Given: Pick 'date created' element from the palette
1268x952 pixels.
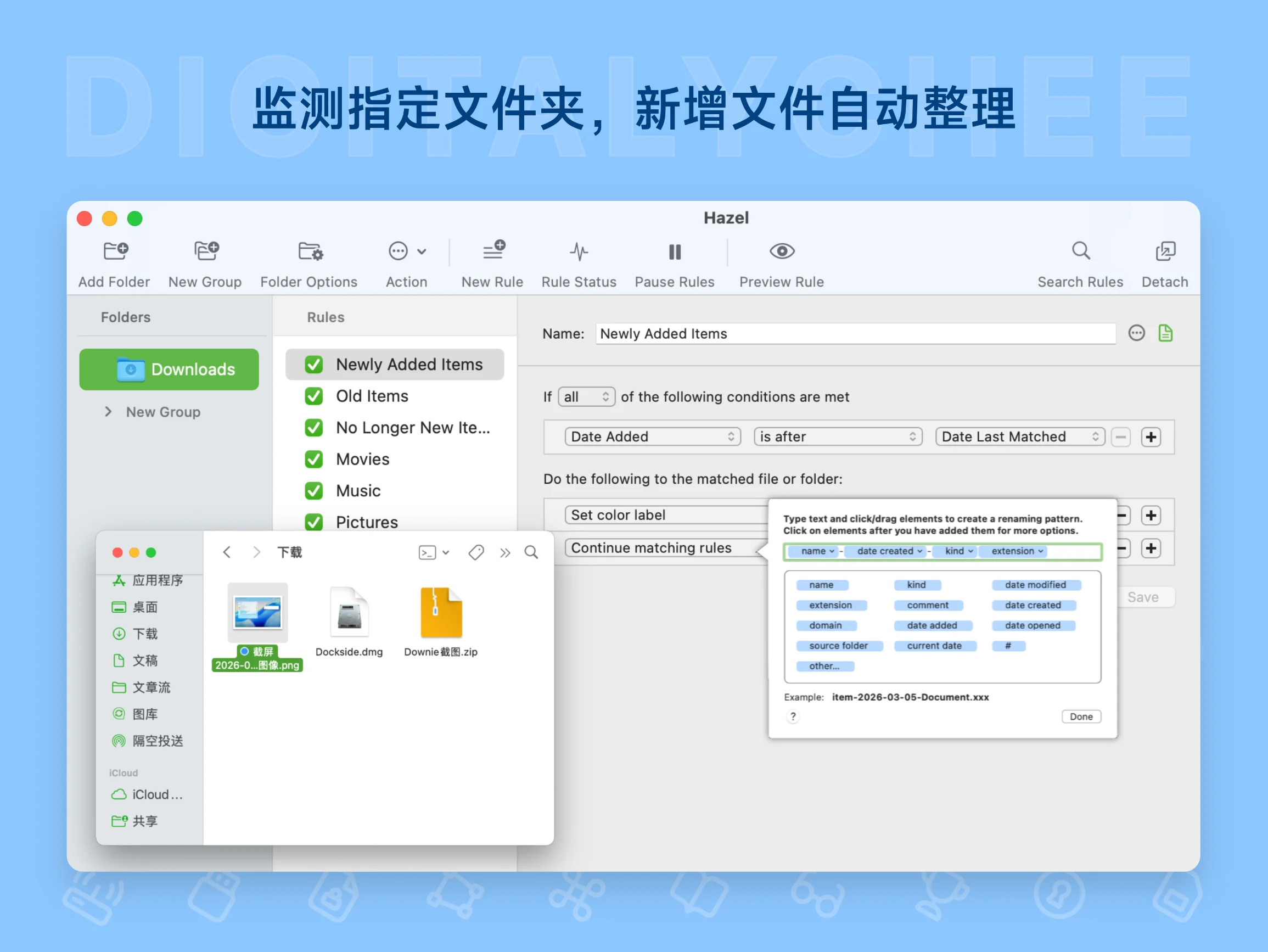Looking at the screenshot, I should (x=1033, y=605).
